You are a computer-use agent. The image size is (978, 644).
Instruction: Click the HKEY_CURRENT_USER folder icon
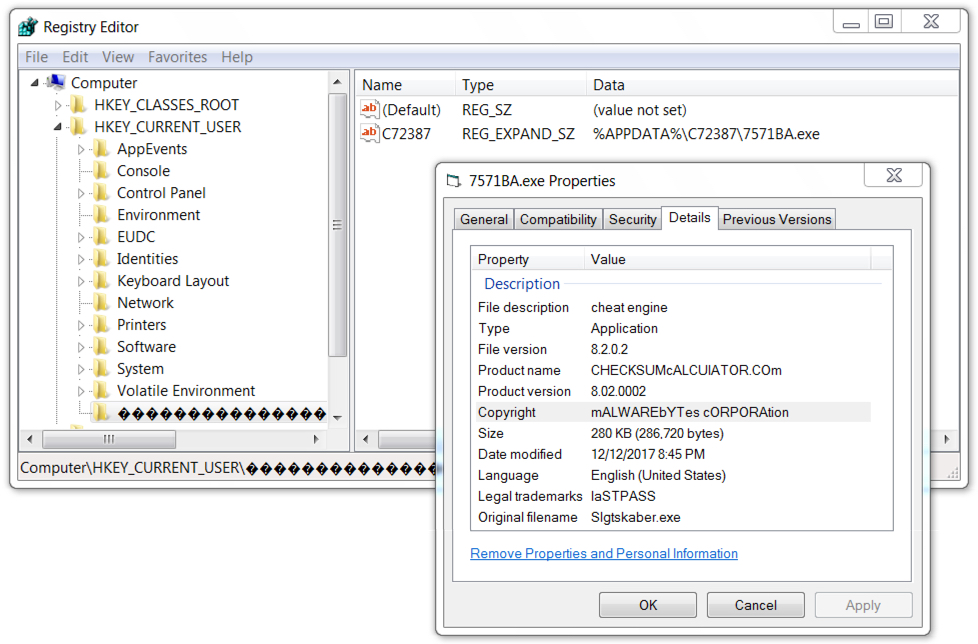[78, 127]
